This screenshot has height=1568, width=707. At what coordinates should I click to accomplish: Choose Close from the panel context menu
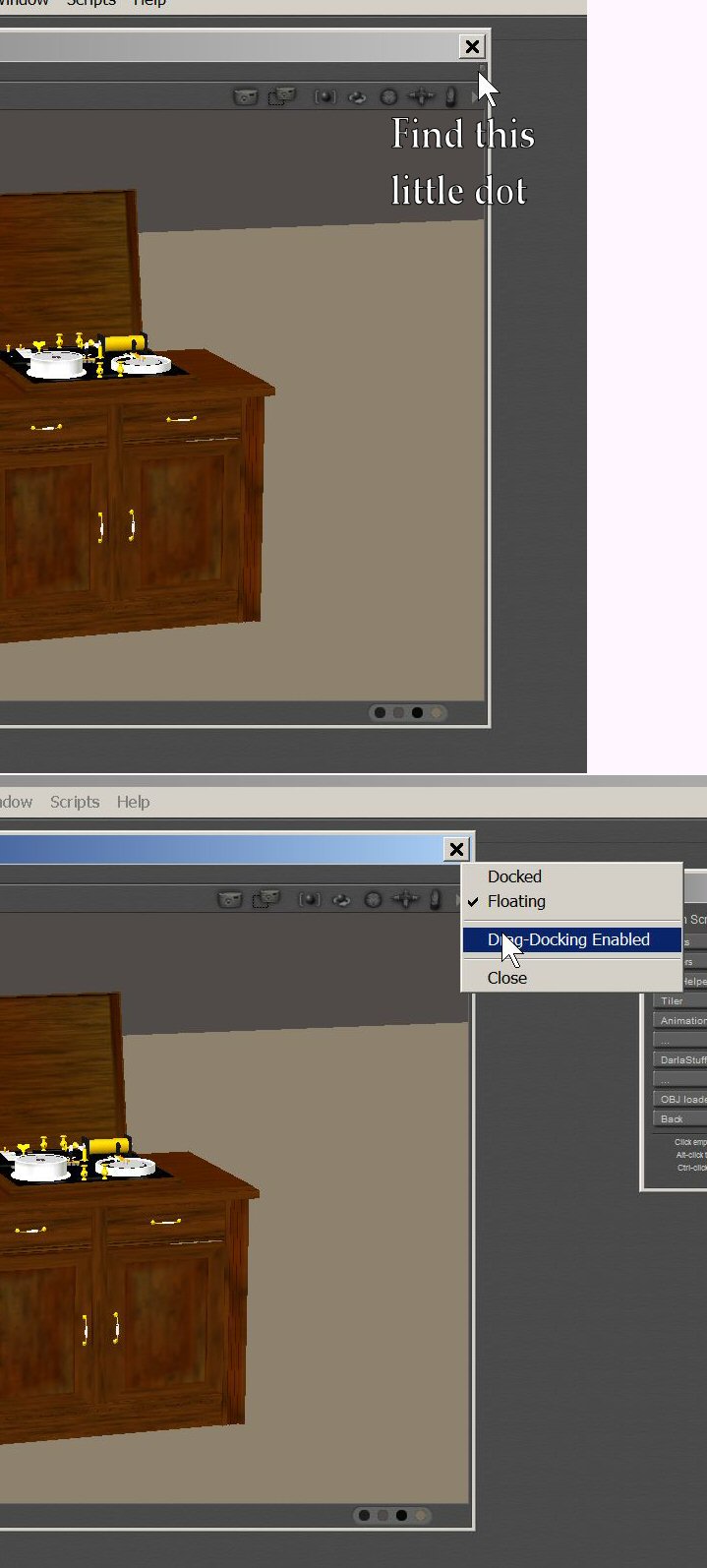(571, 978)
